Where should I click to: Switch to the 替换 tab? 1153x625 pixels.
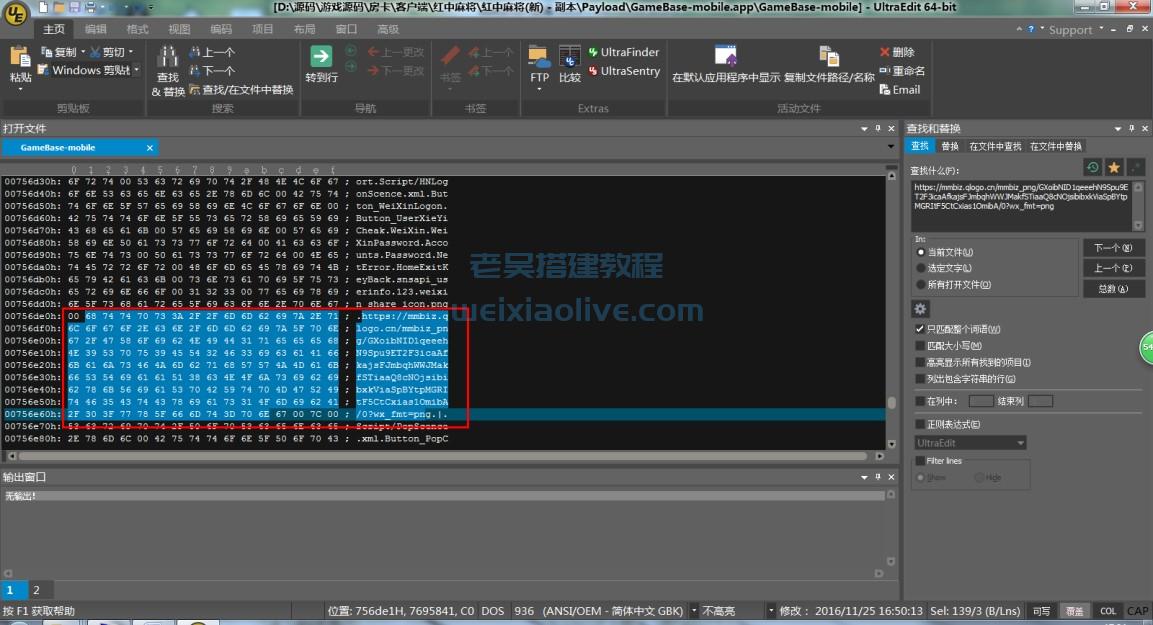951,145
